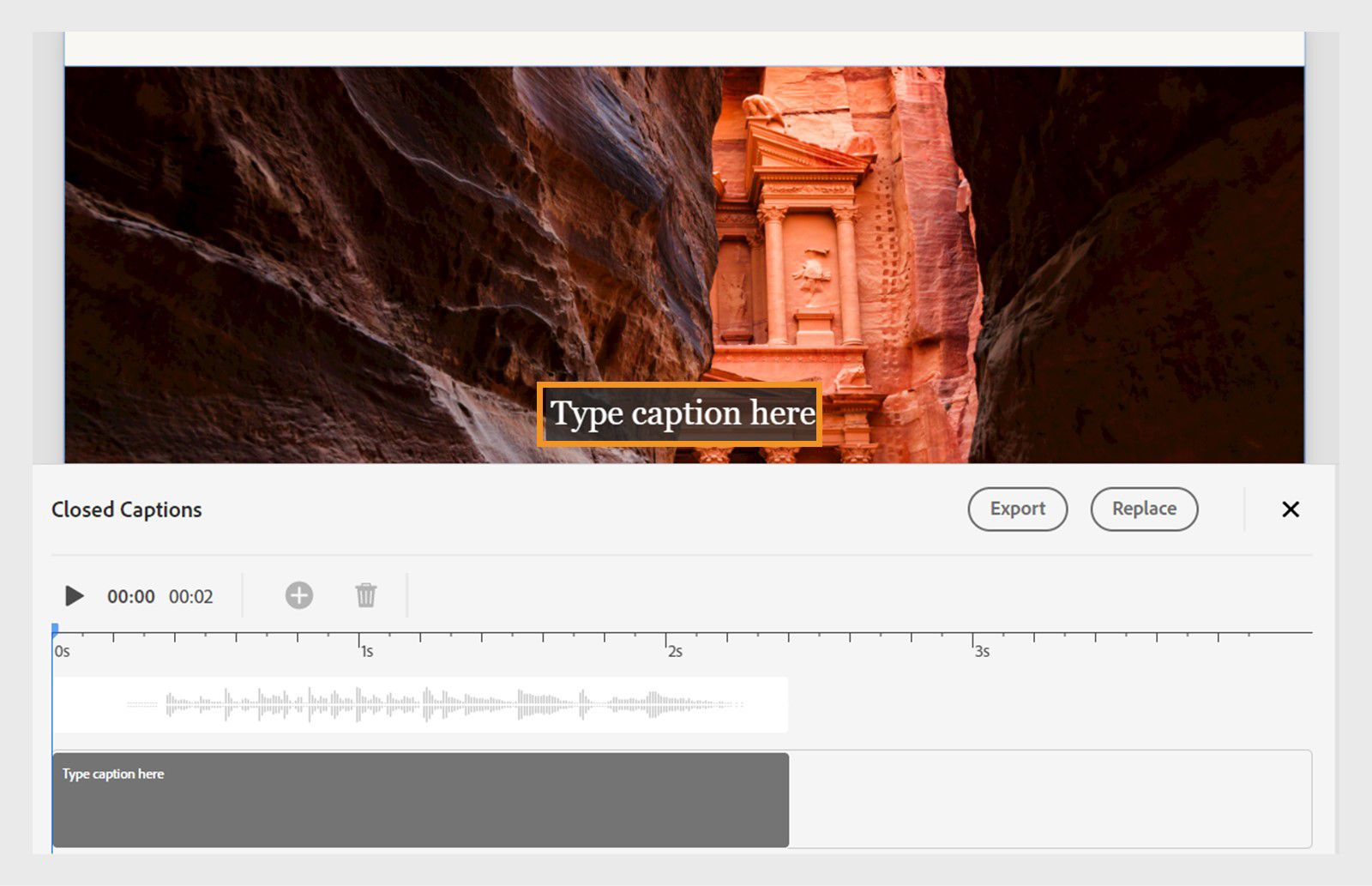
Task: Click the right edge of the caption block
Action: tap(787, 799)
